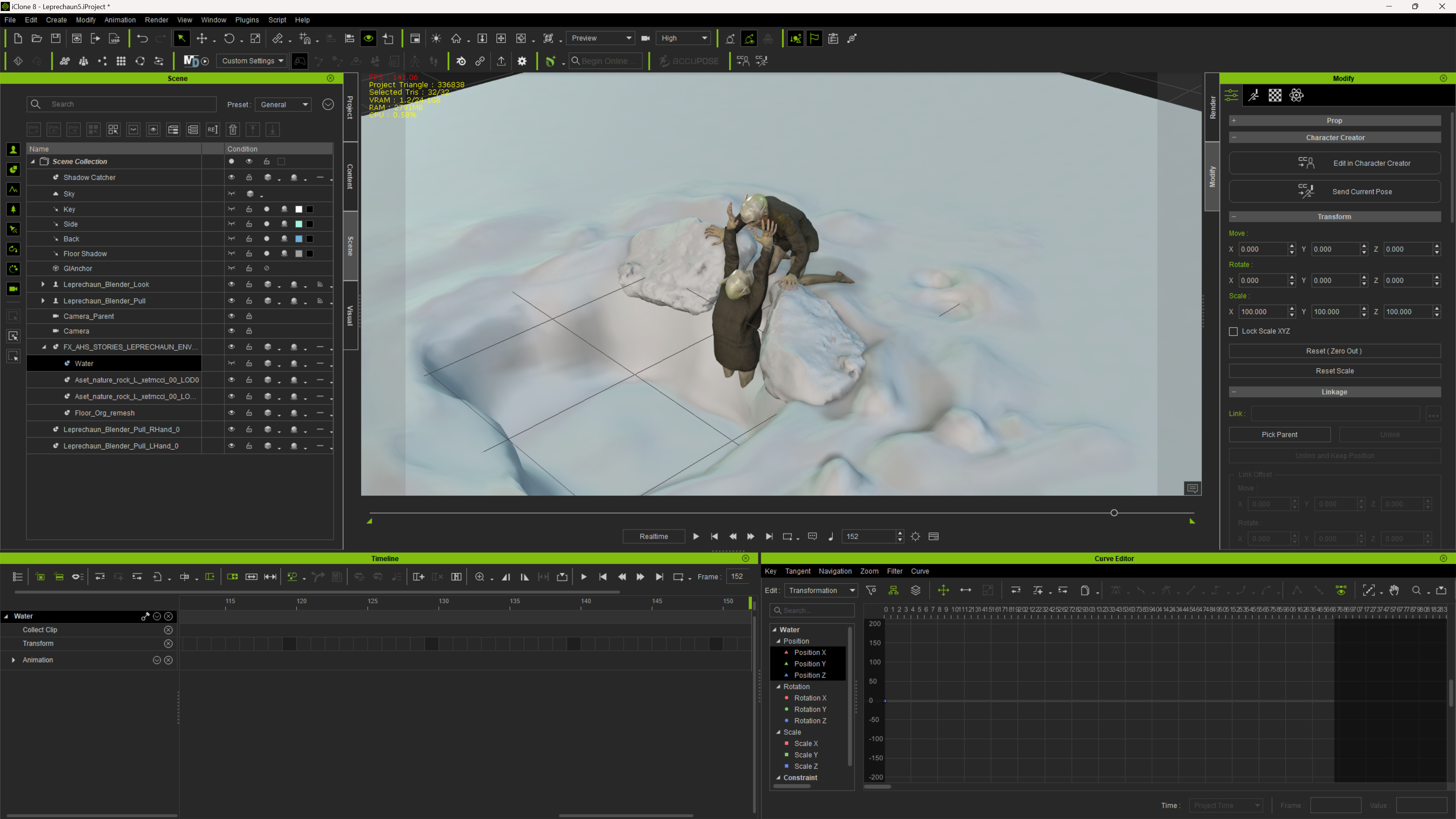1456x819 pixels.
Task: Open the Animation menu
Action: 120,20
